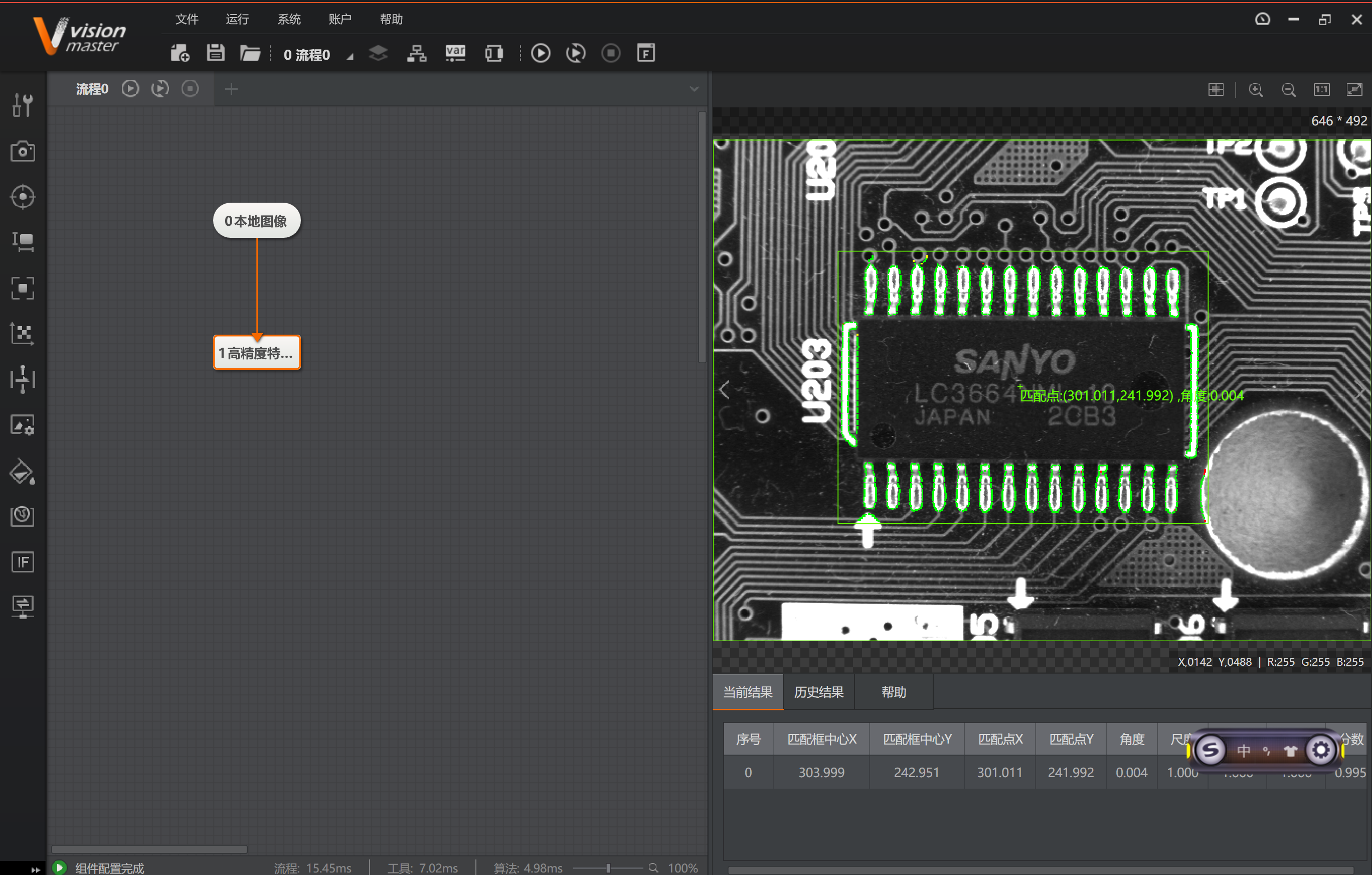The width and height of the screenshot is (1372, 875).
Task: Open the calibration tools sidebar icon
Action: click(22, 334)
